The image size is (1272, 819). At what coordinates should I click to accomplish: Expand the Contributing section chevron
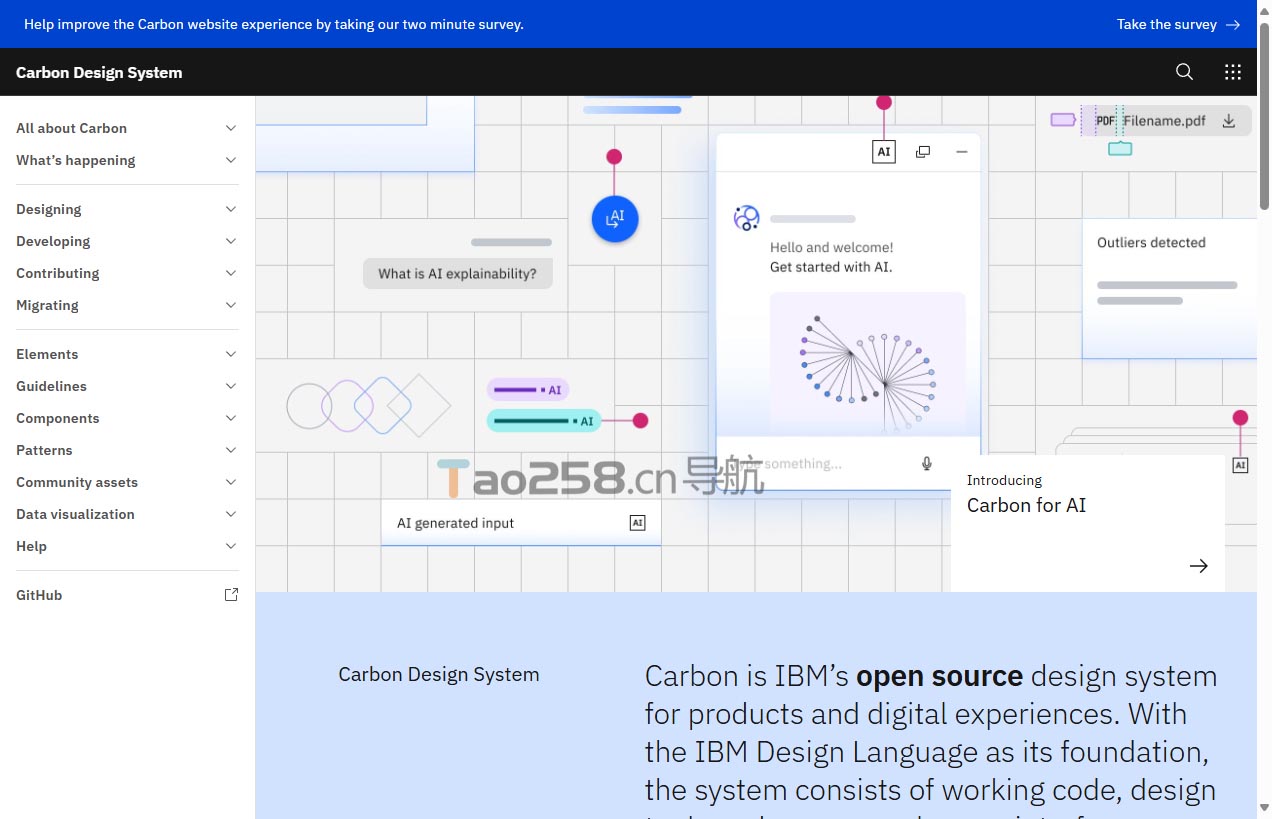coord(231,273)
